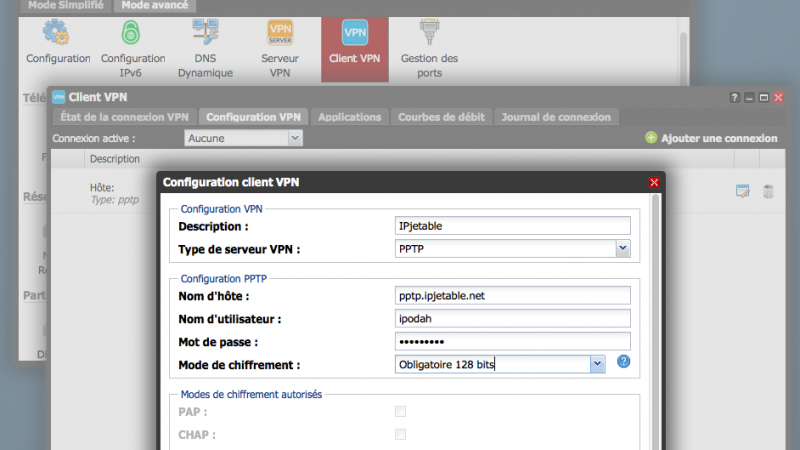800x450 pixels.
Task: Open the Serveur VPN icon
Action: click(280, 33)
